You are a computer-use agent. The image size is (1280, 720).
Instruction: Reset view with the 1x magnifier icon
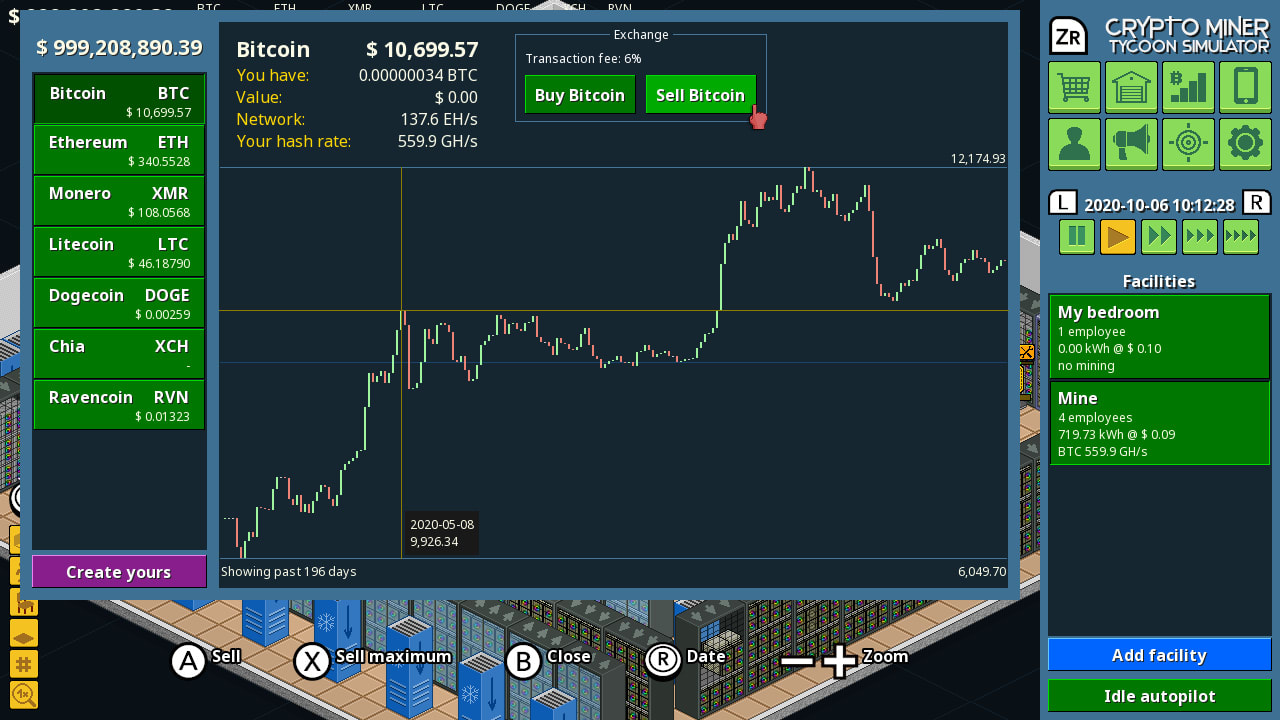(x=23, y=694)
